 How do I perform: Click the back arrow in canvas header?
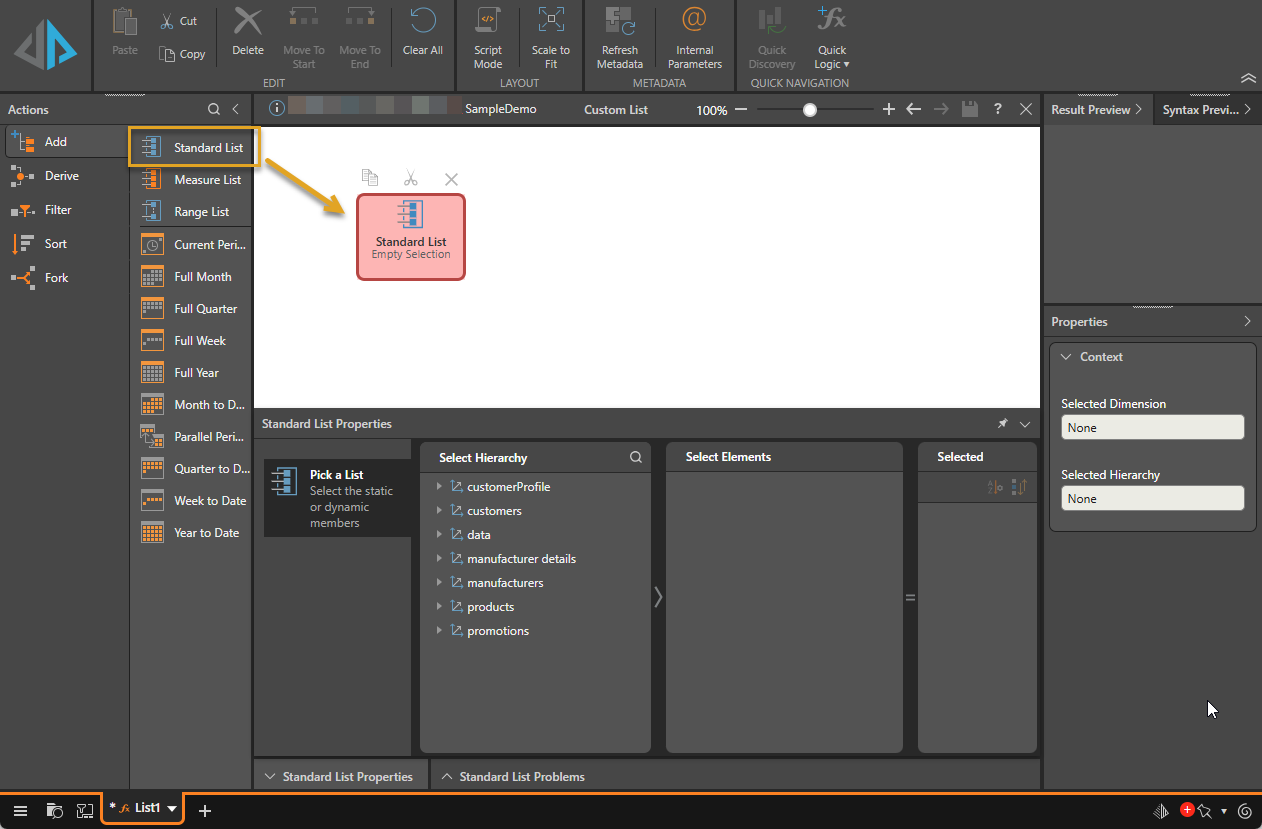913,110
